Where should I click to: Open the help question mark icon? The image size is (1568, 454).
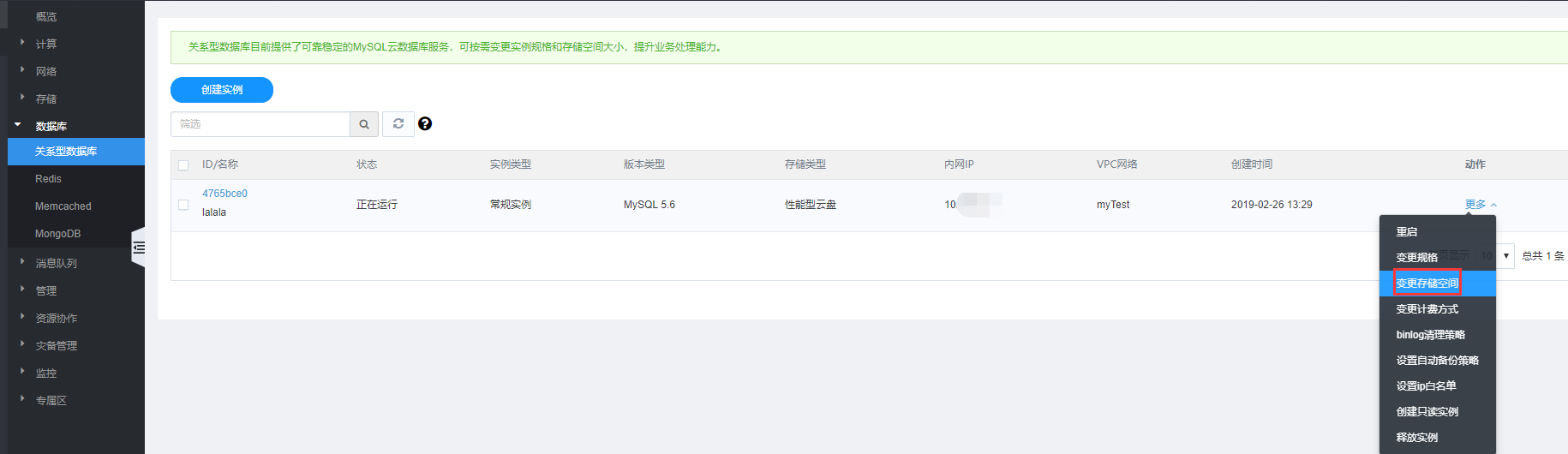[x=425, y=124]
